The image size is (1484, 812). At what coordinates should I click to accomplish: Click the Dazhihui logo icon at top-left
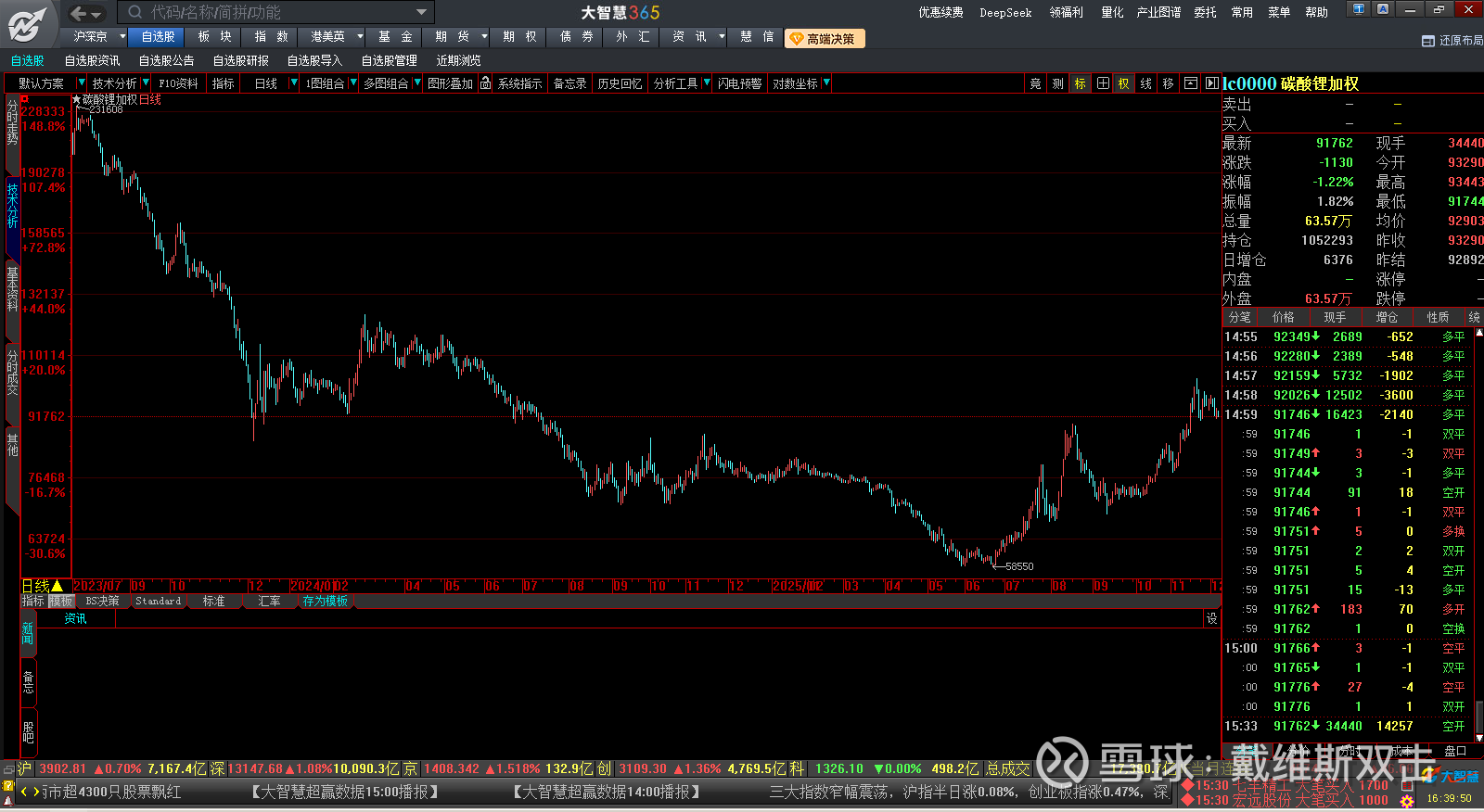point(28,24)
